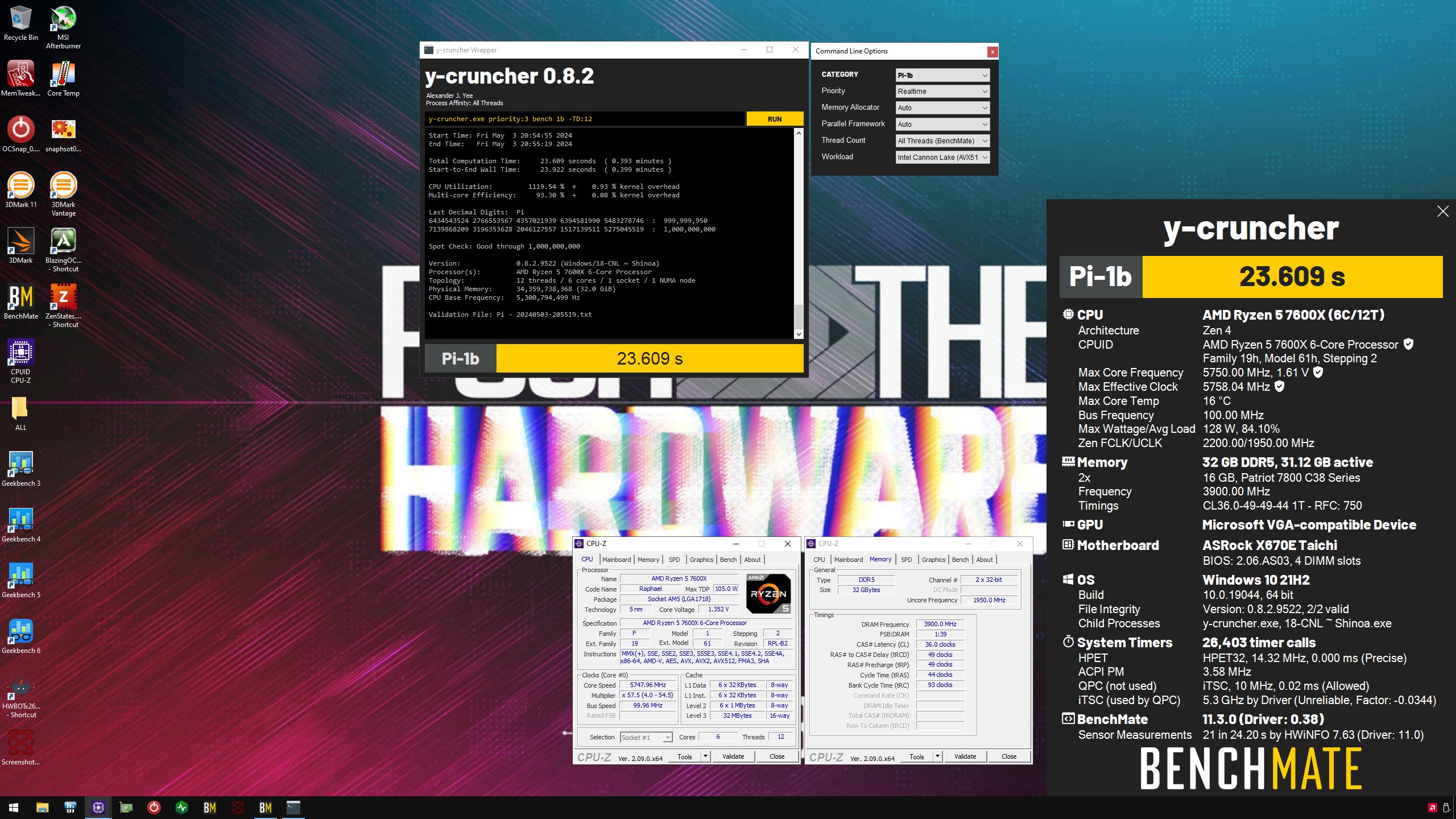Click the console window taskbar icon
This screenshot has width=1456, height=819.
293,807
